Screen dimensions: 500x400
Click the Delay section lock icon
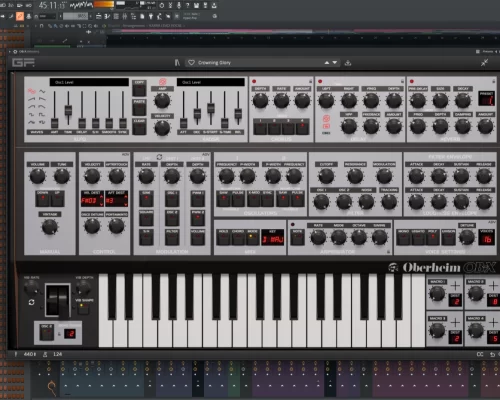coord(402,81)
